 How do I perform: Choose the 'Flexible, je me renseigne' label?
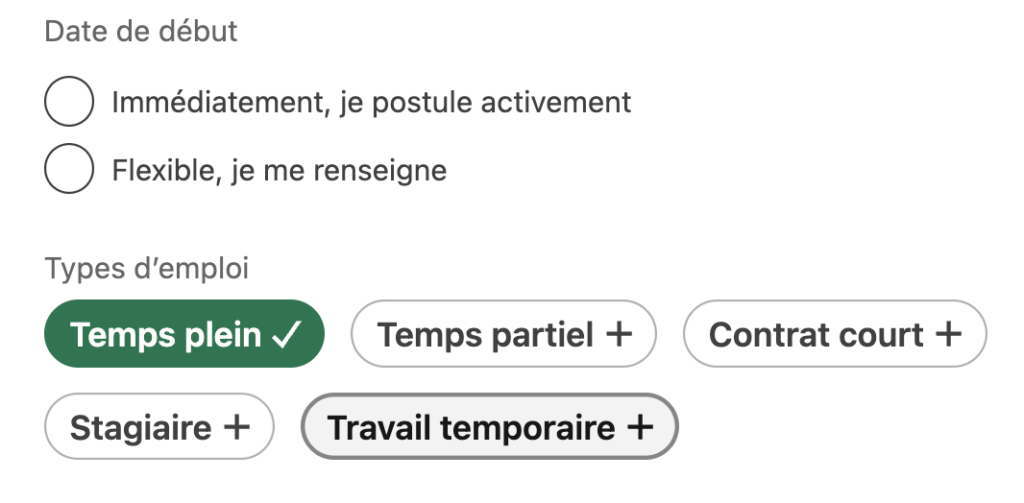coord(279,171)
